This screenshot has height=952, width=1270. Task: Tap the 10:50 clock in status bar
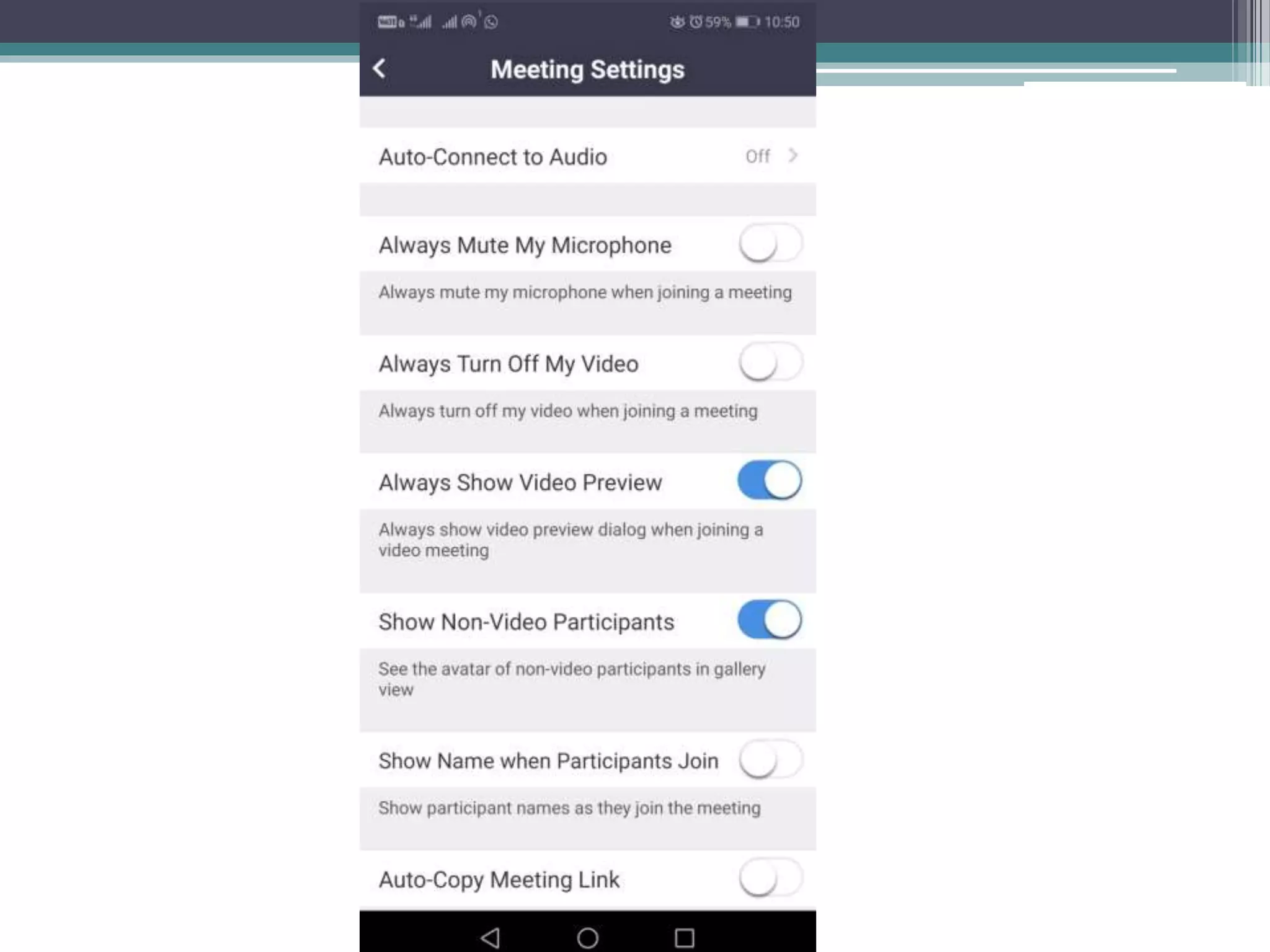(x=781, y=22)
